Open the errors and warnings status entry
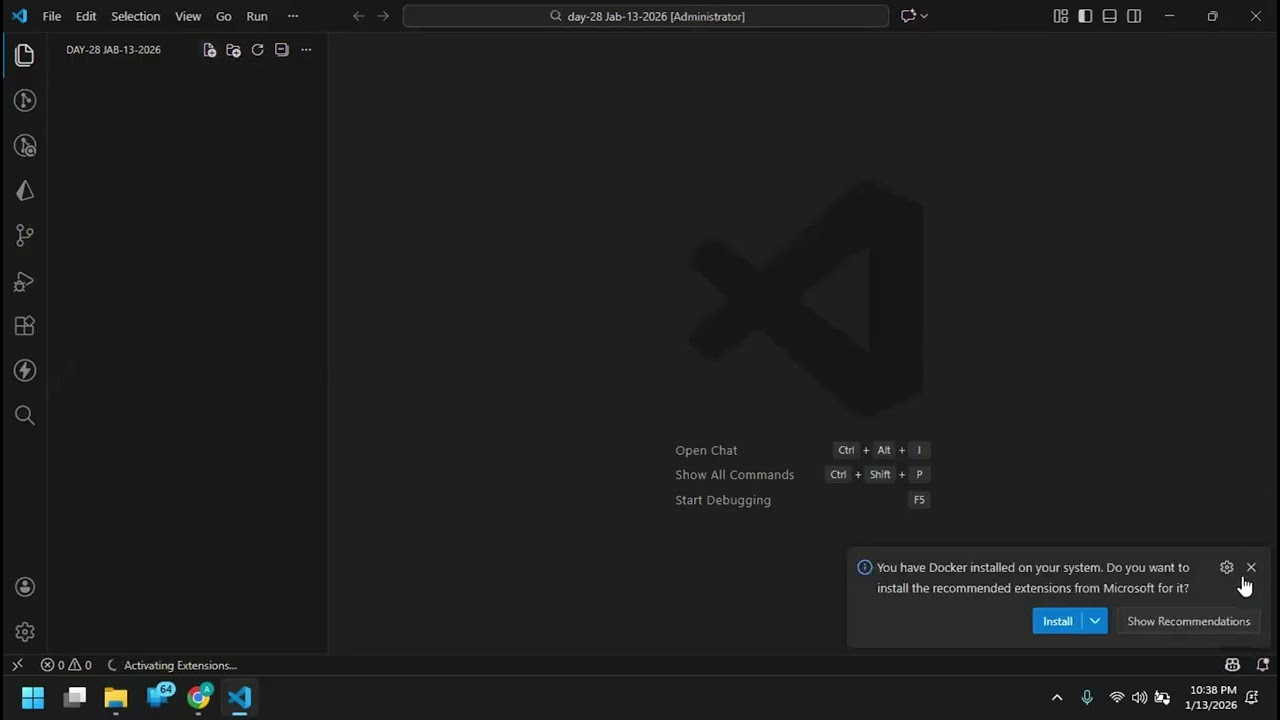 pos(66,665)
